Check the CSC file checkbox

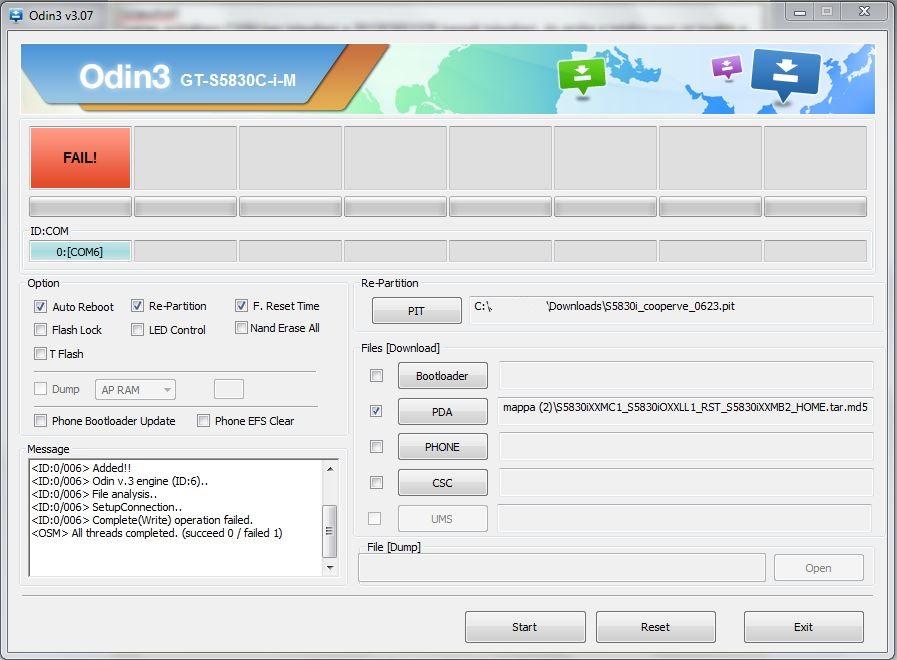pyautogui.click(x=376, y=483)
